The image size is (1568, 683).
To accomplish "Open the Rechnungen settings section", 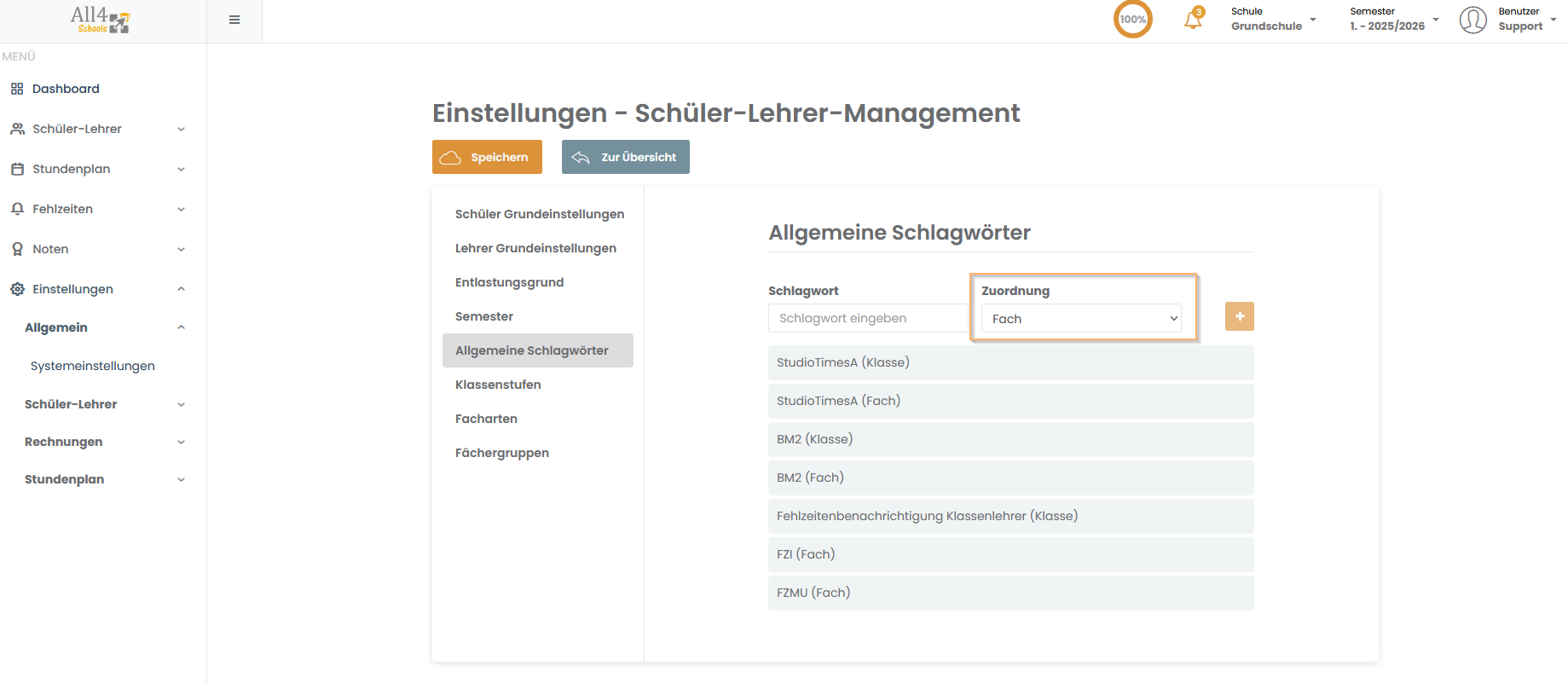I will click(64, 442).
